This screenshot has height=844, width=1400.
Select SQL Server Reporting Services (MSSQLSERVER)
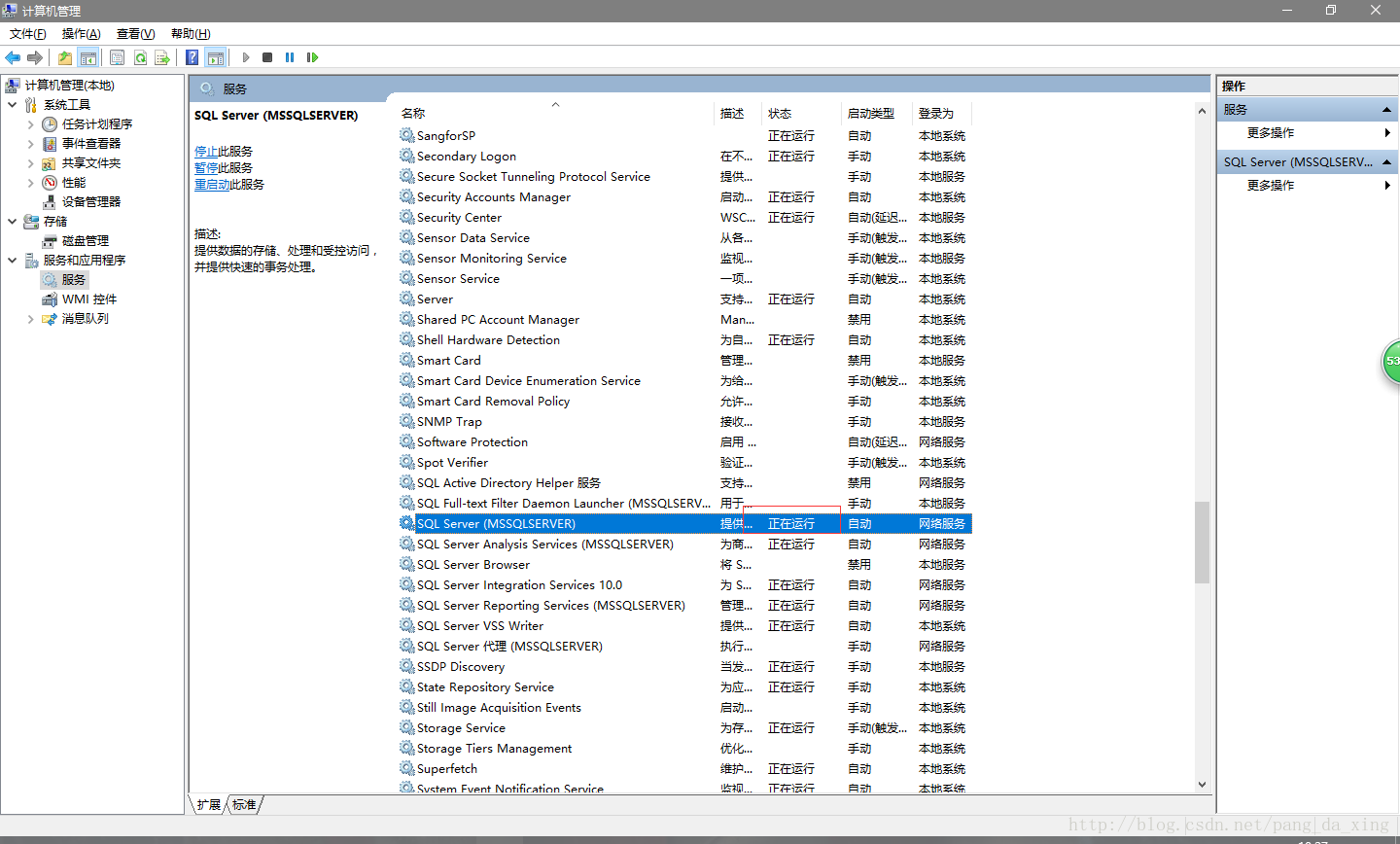pyautogui.click(x=684, y=606)
